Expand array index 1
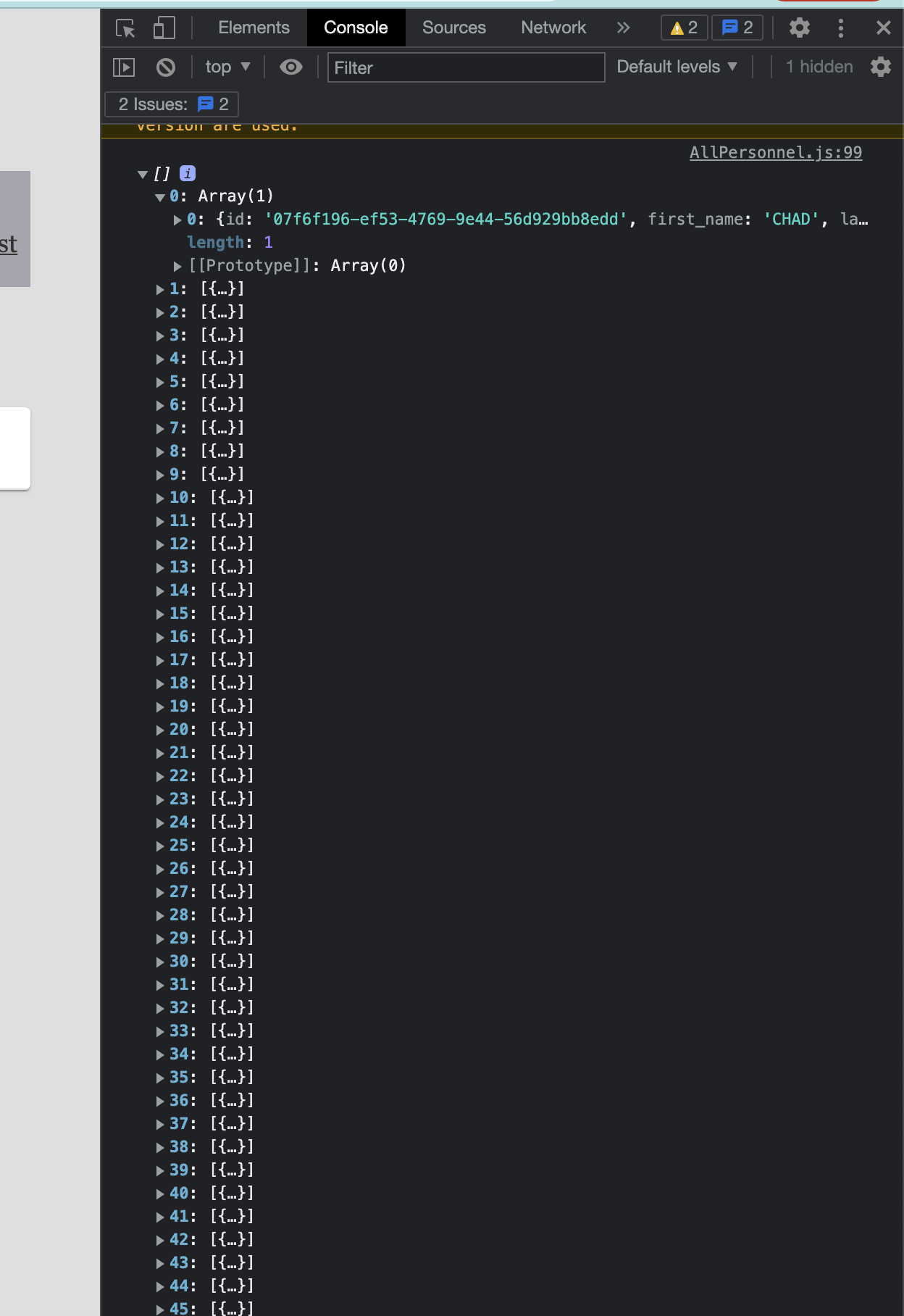The height and width of the screenshot is (1316, 904). click(160, 289)
